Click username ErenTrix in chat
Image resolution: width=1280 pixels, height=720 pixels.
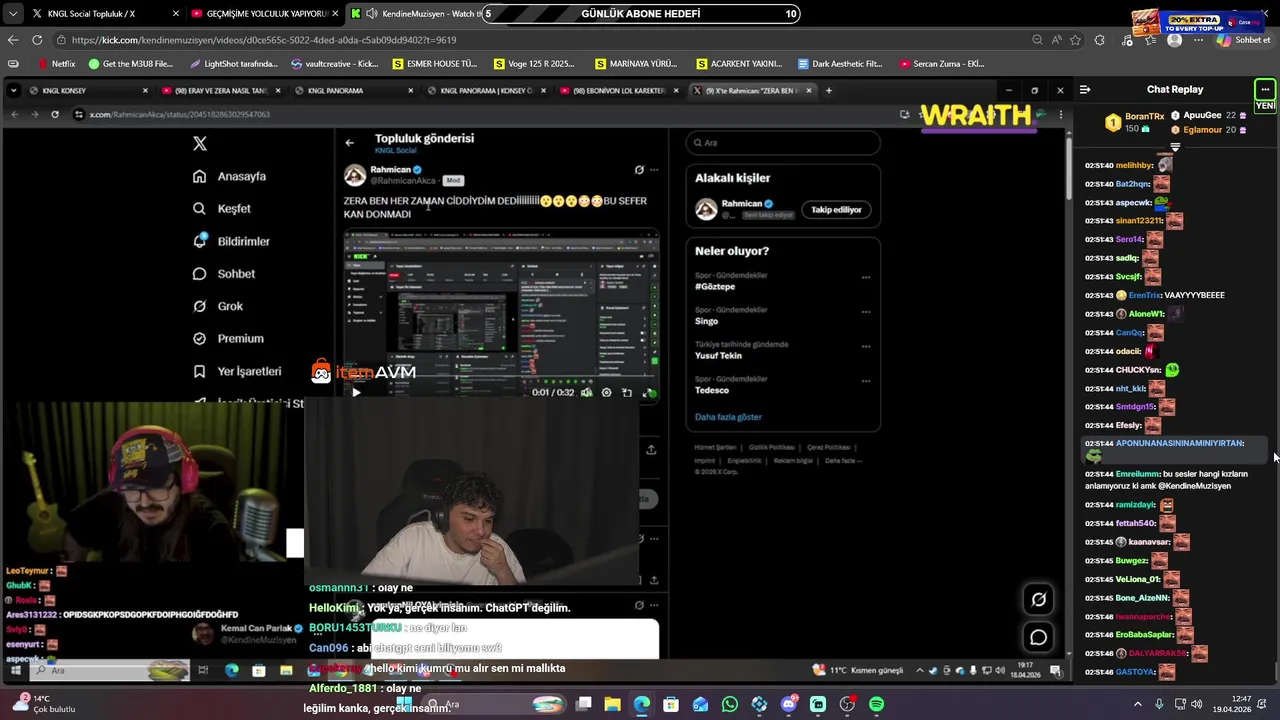1145,296
